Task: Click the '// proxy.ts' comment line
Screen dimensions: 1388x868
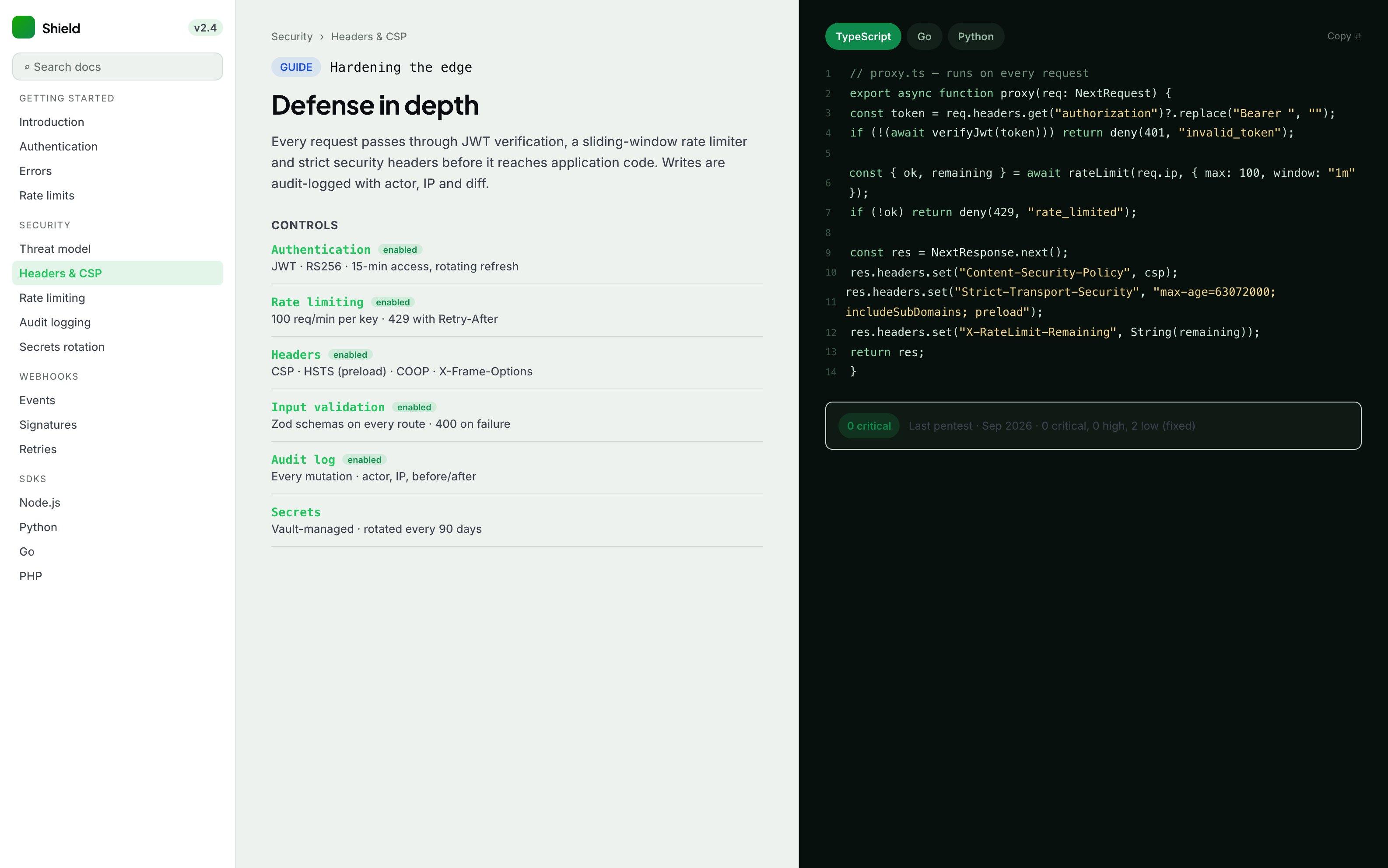Action: click(969, 73)
